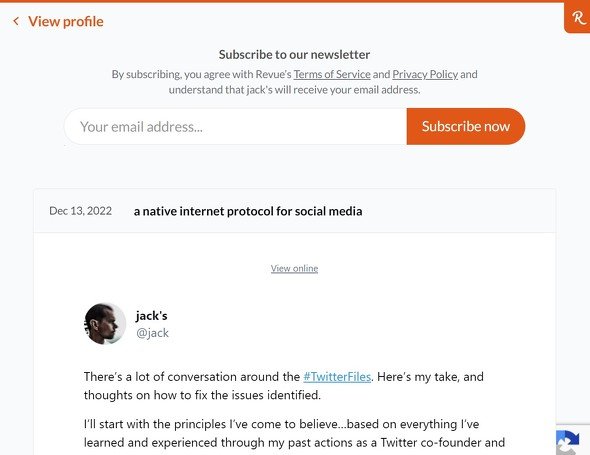Click the Revue R logo badge
Viewport: 590px width, 455px height.
578,17
